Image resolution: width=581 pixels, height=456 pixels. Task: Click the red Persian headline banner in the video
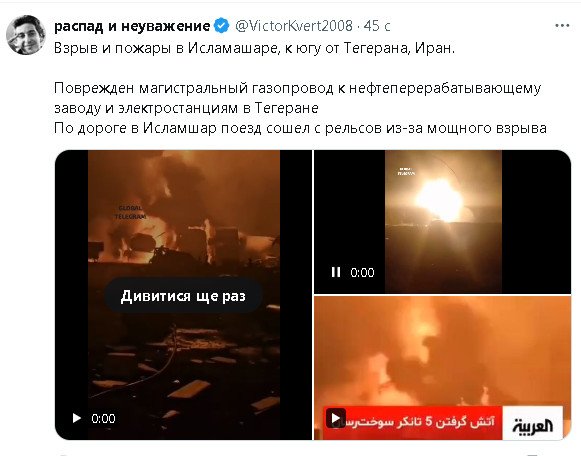[413, 423]
